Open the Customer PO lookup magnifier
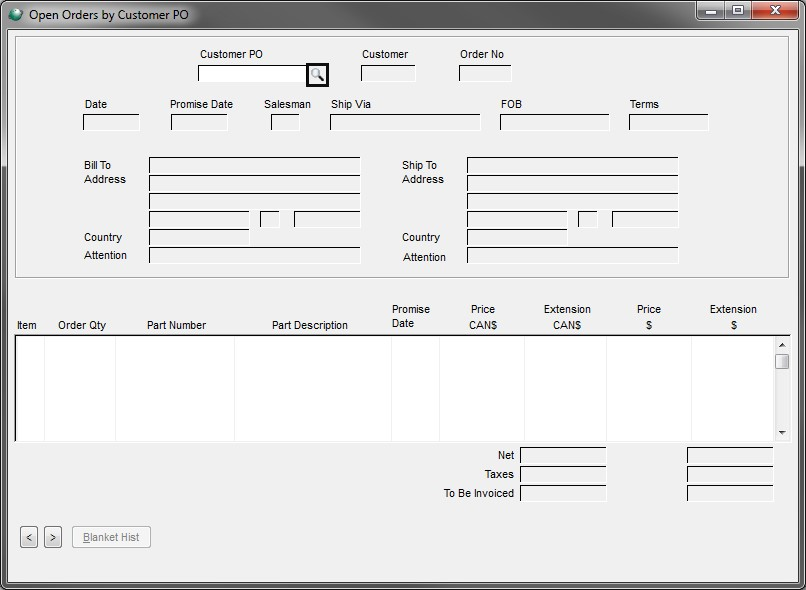The image size is (806, 590). 317,75
